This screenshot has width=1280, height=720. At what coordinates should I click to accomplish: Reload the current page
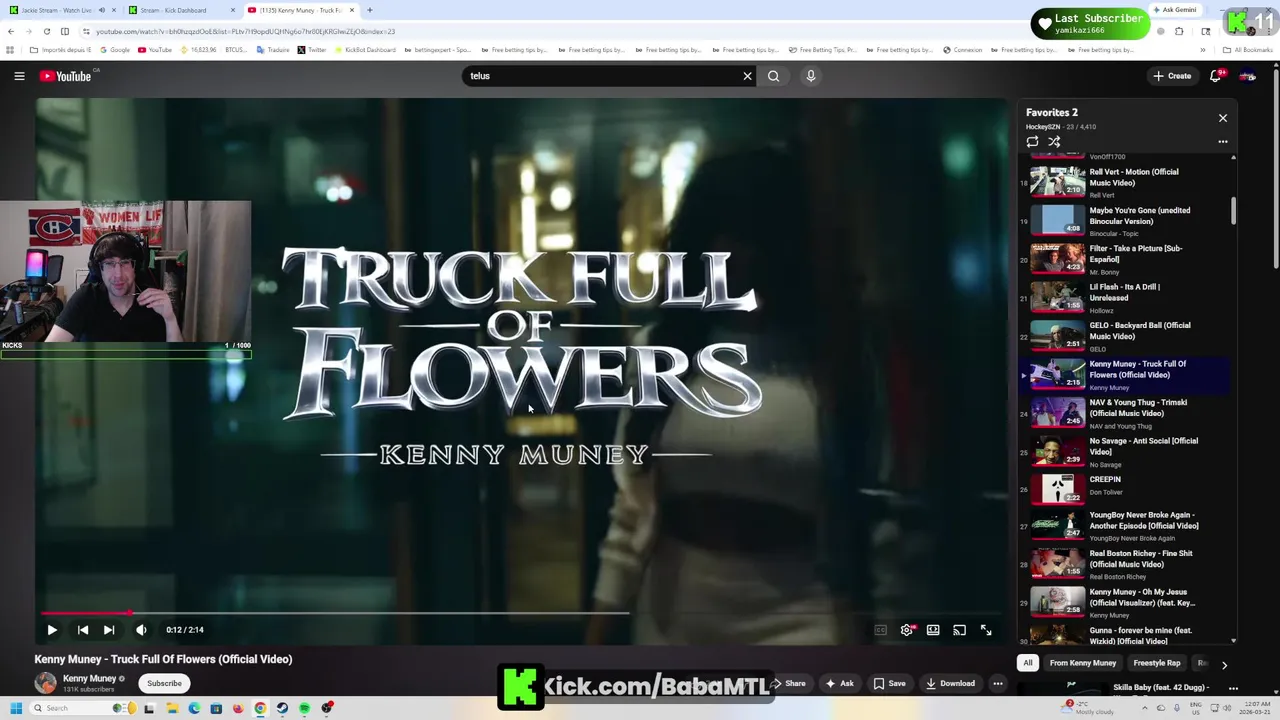point(48,31)
